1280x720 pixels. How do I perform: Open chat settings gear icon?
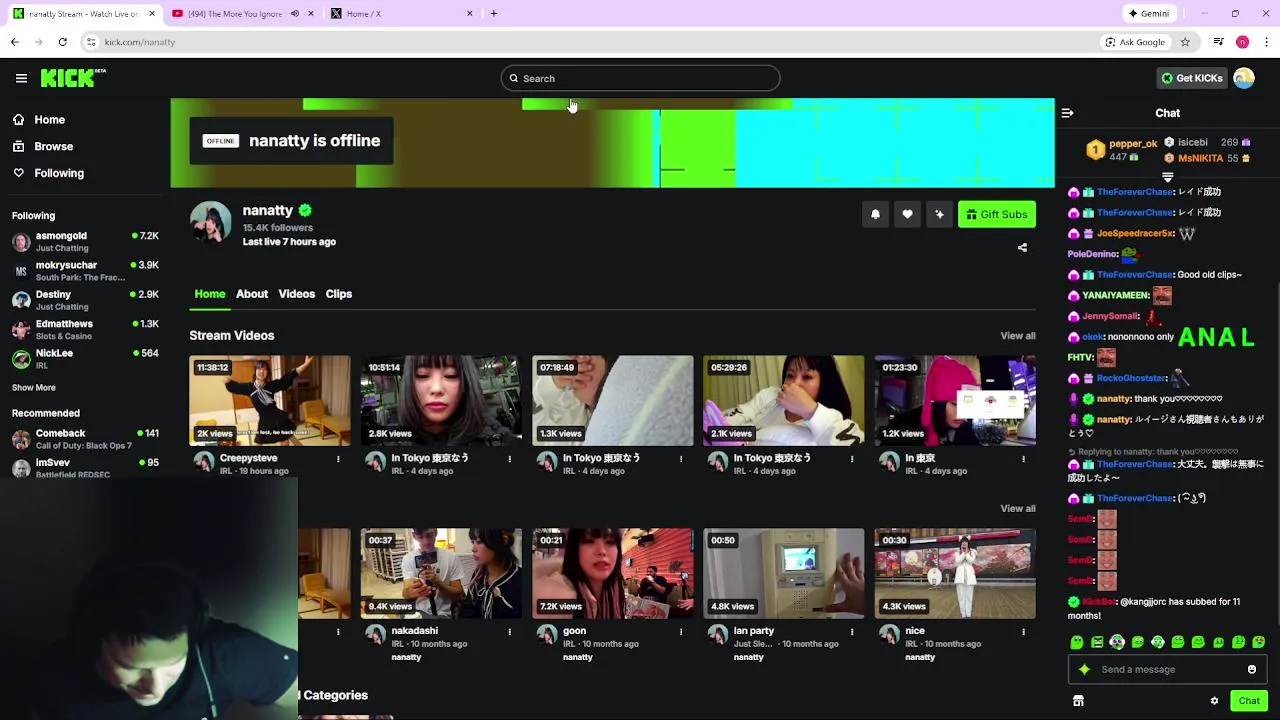click(x=1214, y=701)
